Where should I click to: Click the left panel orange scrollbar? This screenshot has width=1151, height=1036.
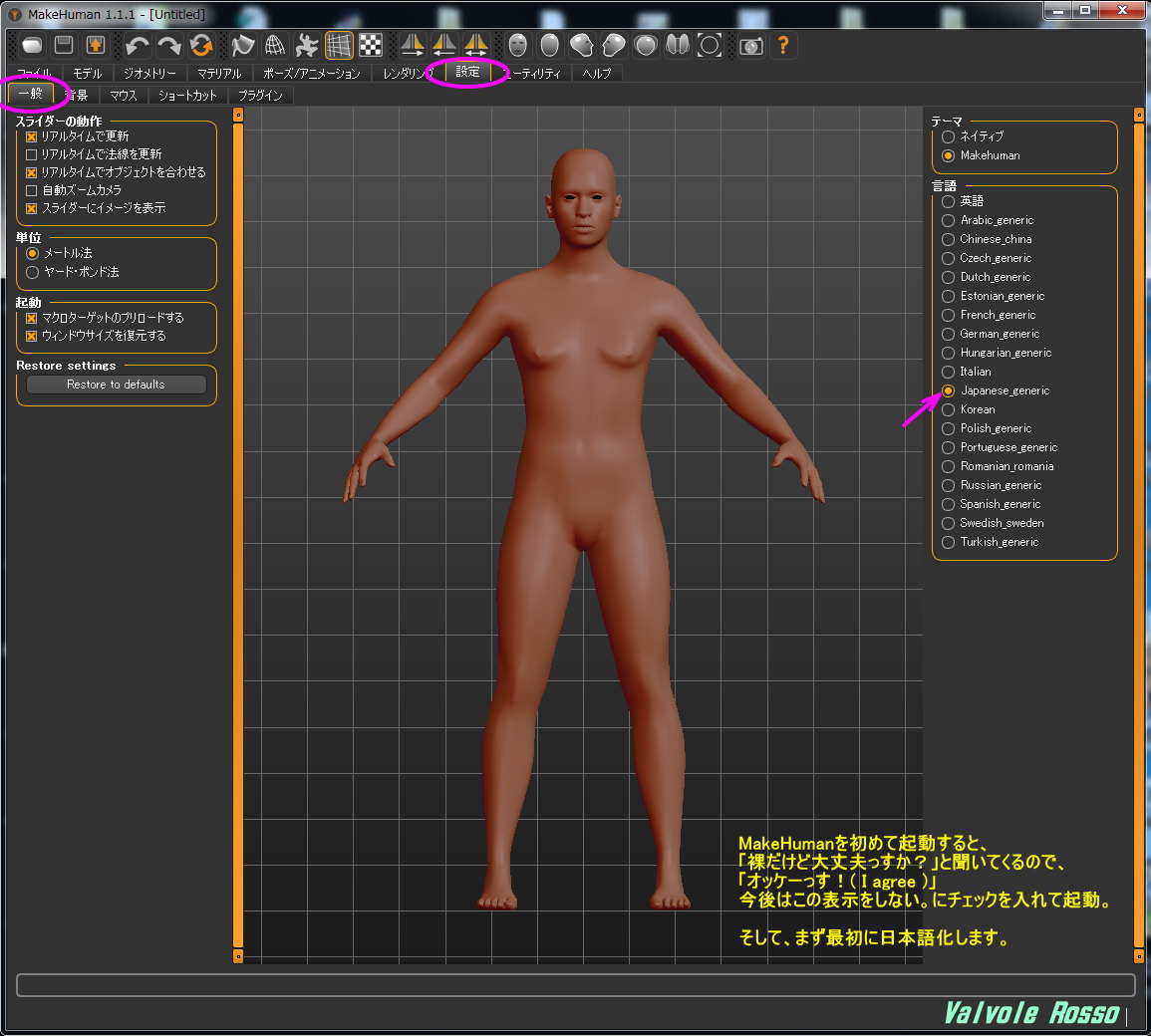pos(238,535)
